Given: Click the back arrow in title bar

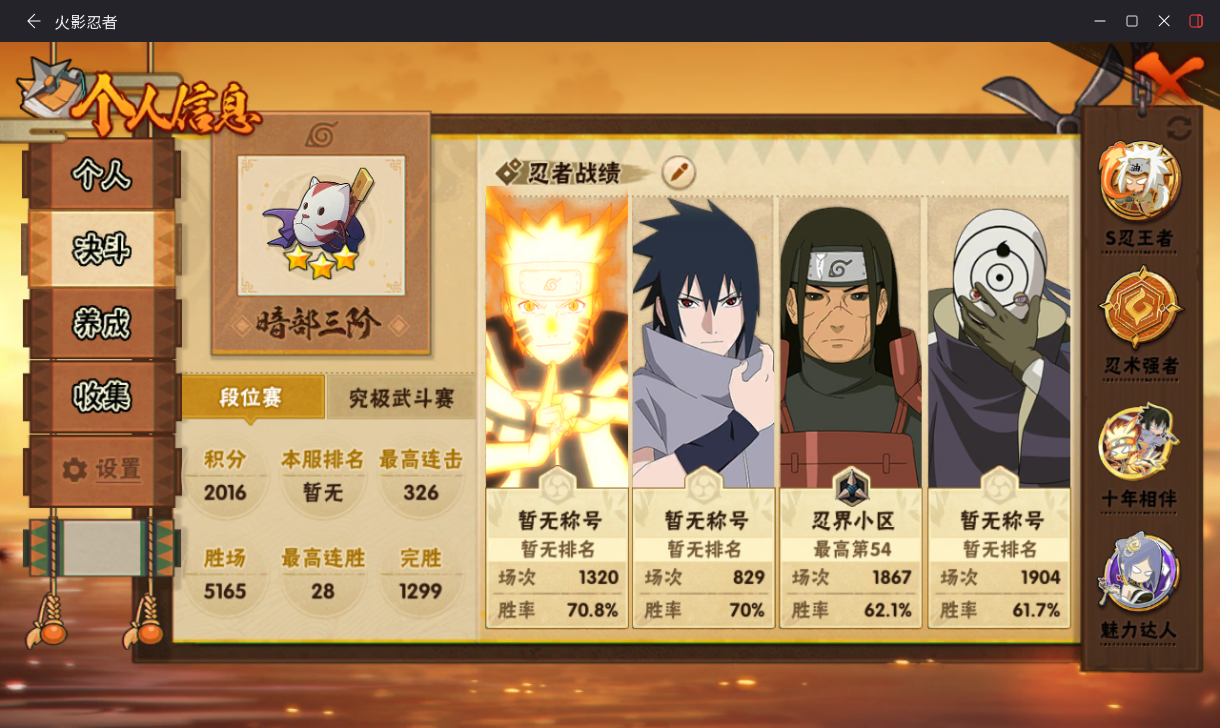Looking at the screenshot, I should coord(34,21).
